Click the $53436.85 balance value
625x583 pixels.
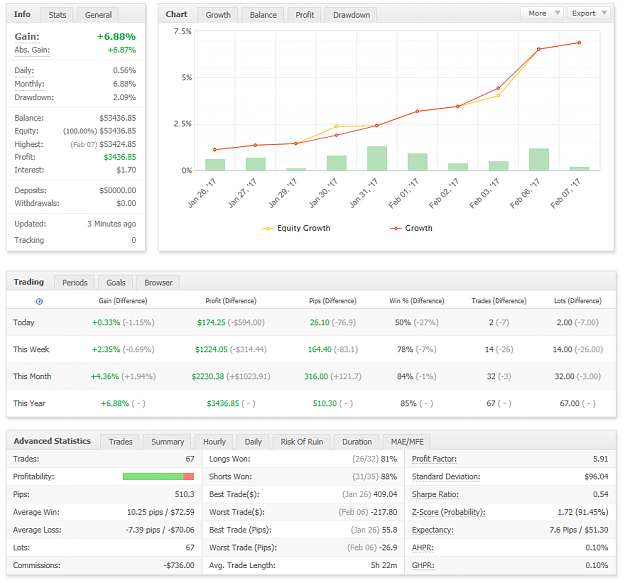pyautogui.click(x=118, y=118)
